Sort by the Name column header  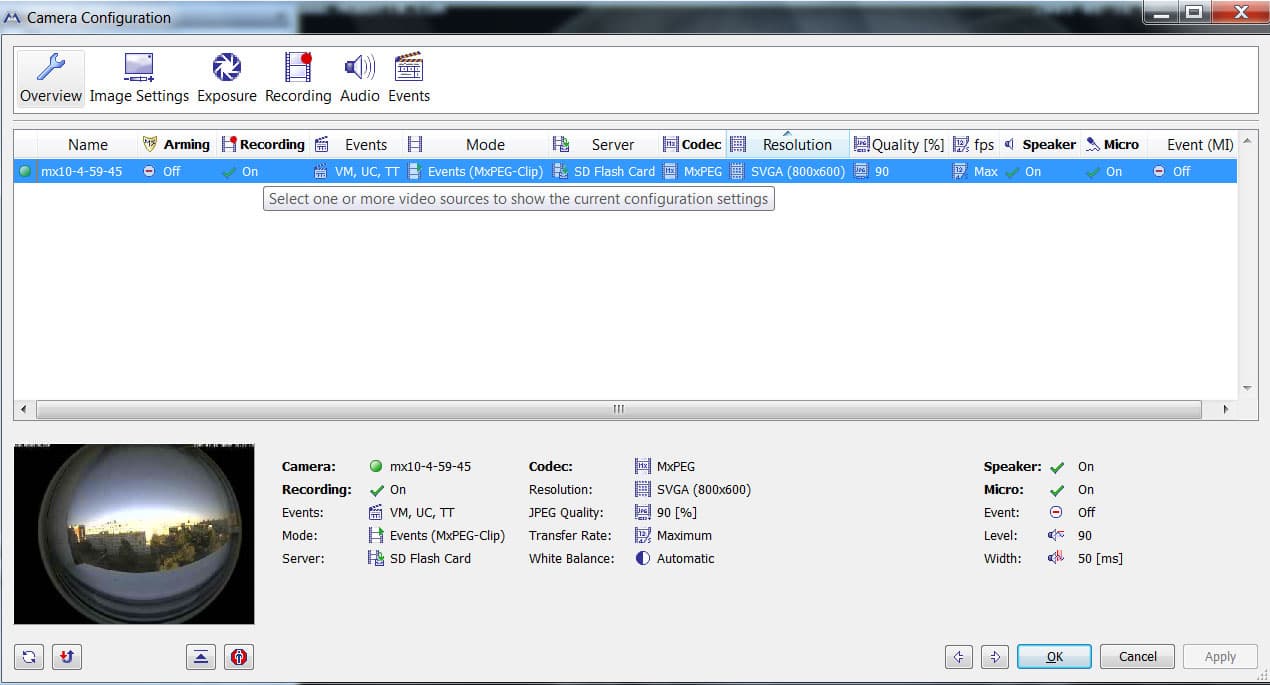pos(88,144)
